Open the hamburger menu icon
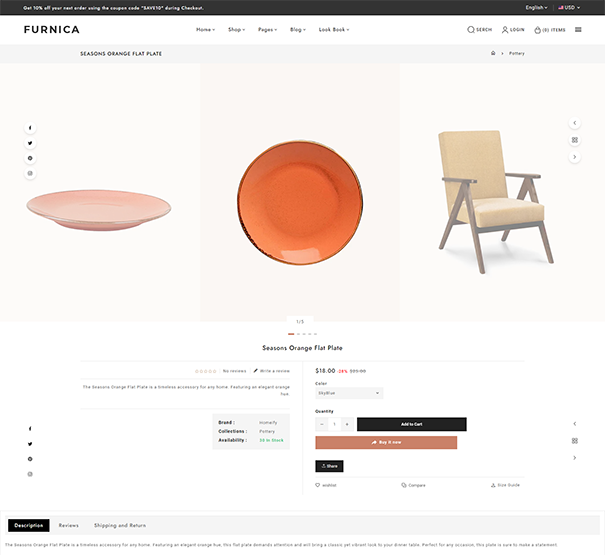The width and height of the screenshot is (605, 555). [x=578, y=30]
